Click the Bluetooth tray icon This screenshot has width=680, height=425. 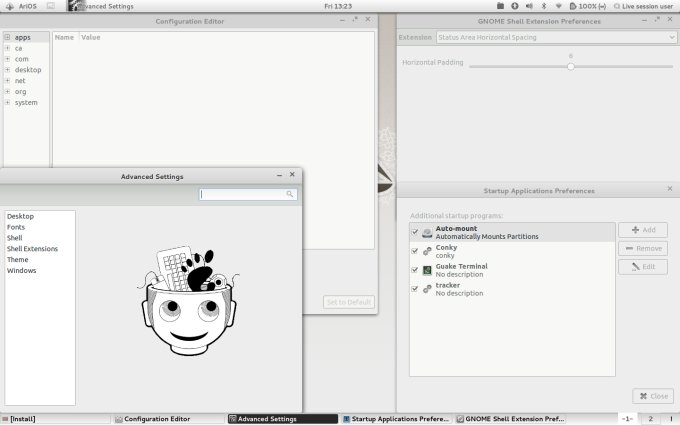(x=544, y=6)
